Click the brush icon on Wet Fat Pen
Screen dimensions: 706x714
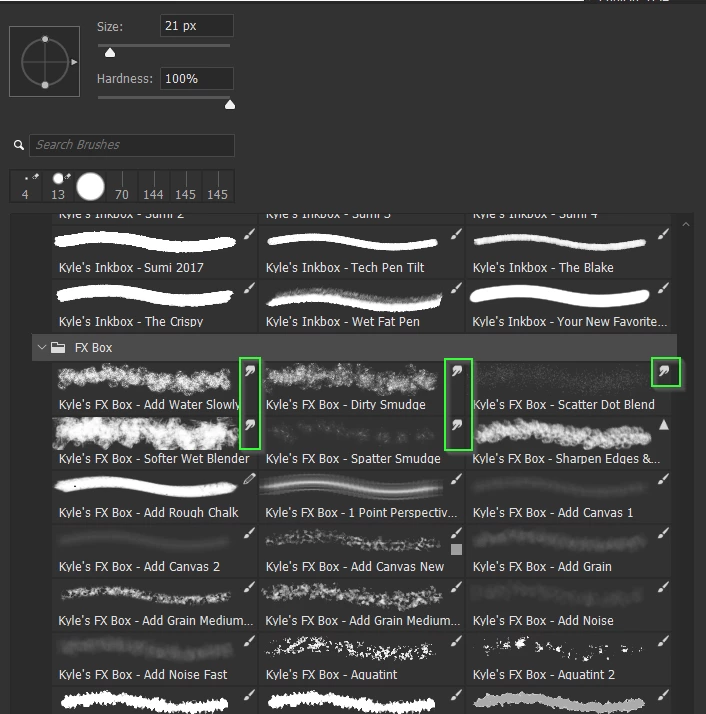[x=456, y=288]
